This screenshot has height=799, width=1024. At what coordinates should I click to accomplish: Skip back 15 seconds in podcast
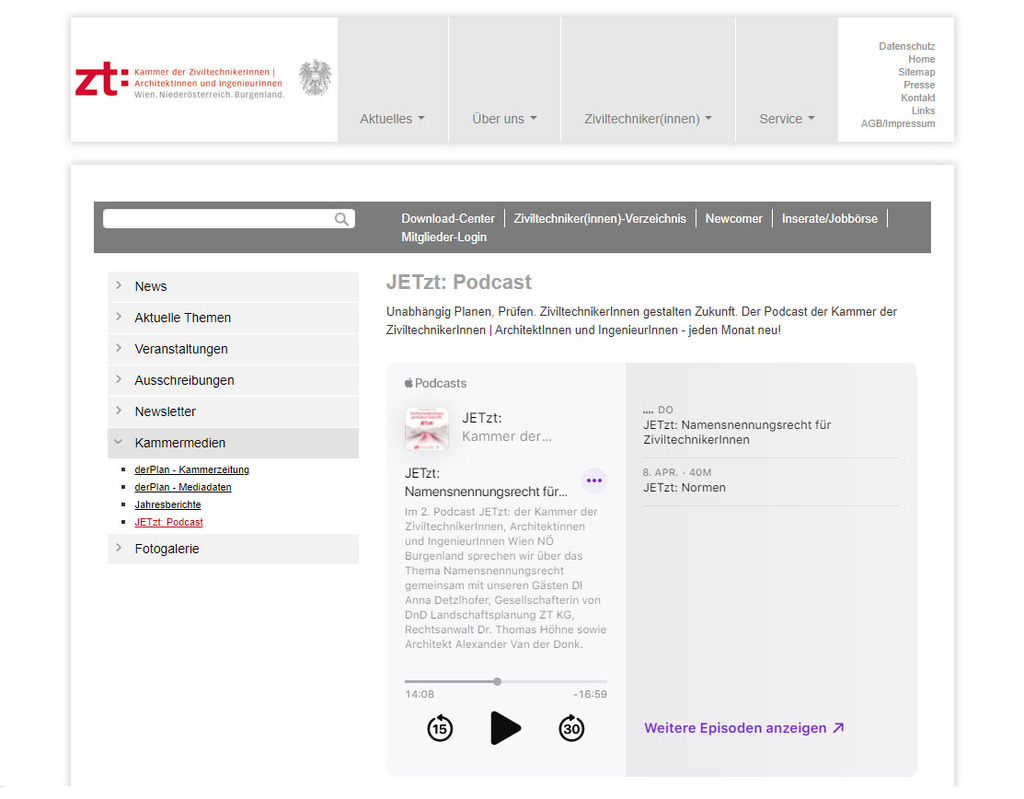[440, 728]
